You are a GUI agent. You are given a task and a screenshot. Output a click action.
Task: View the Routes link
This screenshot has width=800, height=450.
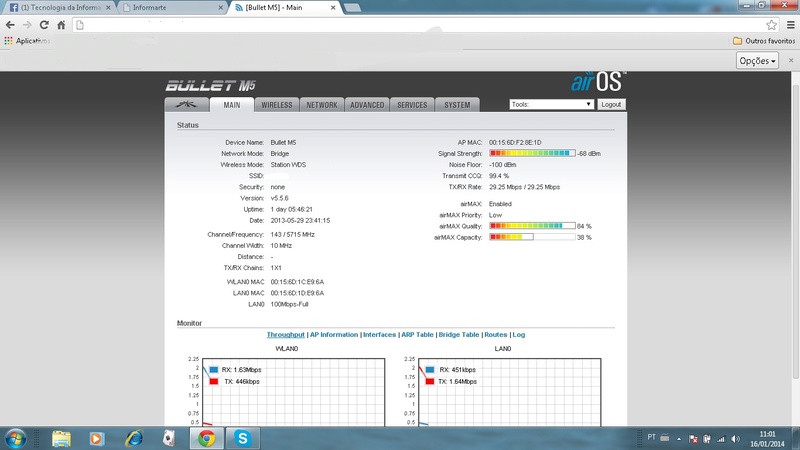(495, 335)
